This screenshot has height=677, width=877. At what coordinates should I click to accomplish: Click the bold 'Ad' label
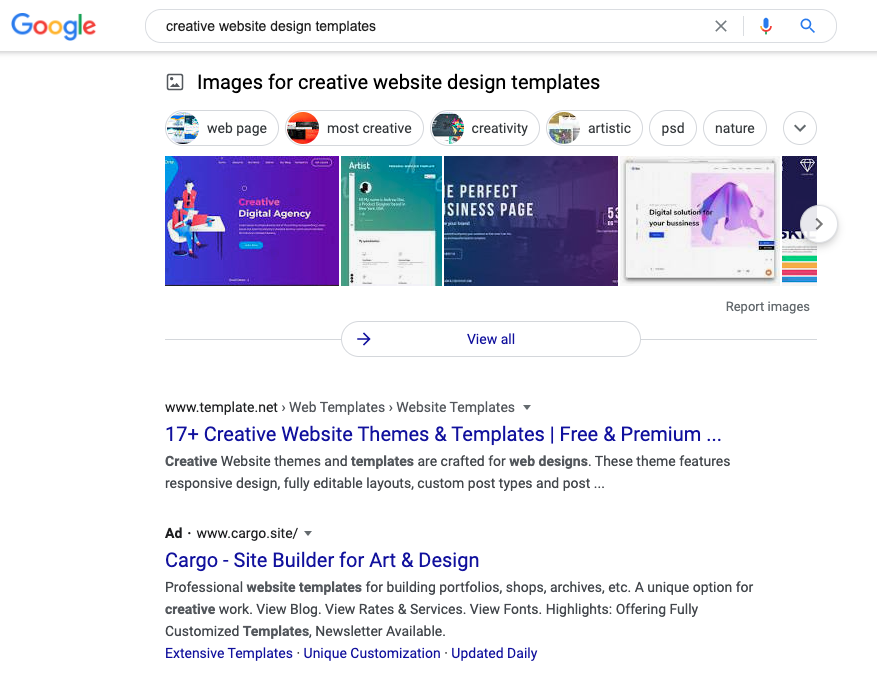(x=173, y=533)
